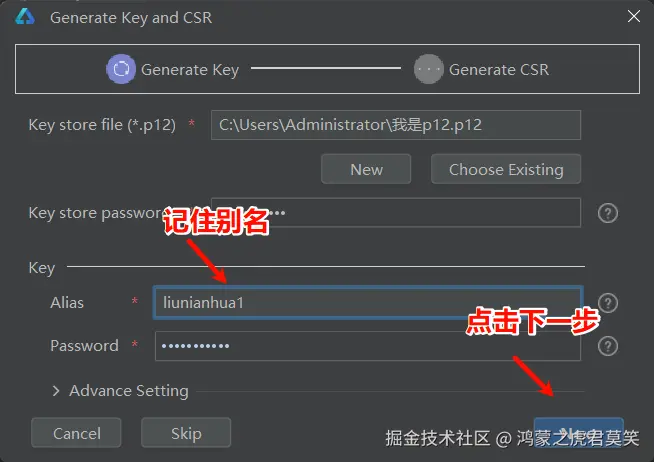The height and width of the screenshot is (462, 654).
Task: Focus the key Password input field
Action: pyautogui.click(x=368, y=346)
